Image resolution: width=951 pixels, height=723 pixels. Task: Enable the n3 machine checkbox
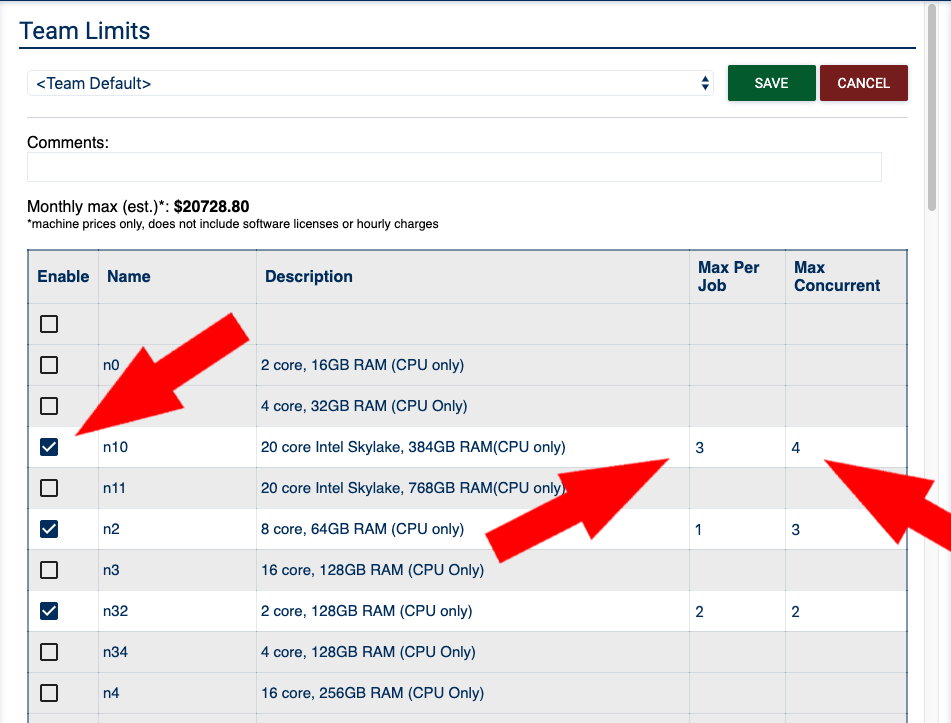tap(49, 570)
